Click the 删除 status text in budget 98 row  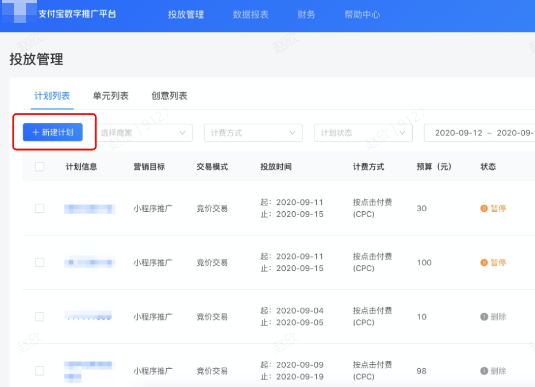point(498,371)
